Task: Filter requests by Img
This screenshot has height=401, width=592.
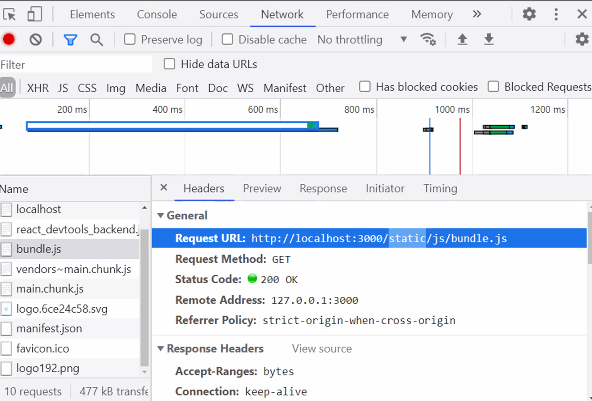Action: coord(116,88)
